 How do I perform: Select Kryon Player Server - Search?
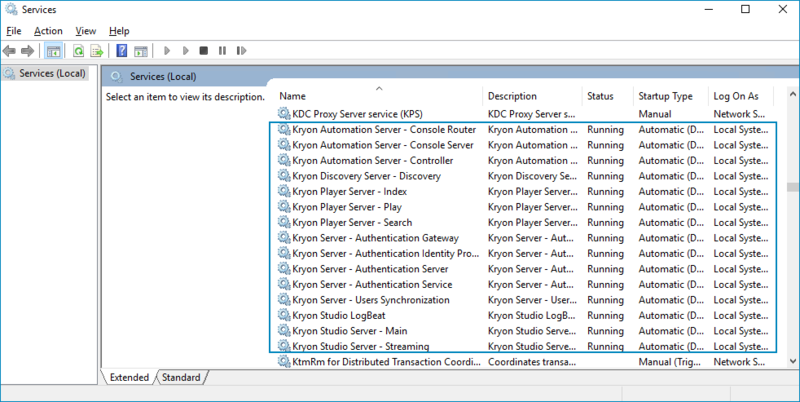point(352,222)
